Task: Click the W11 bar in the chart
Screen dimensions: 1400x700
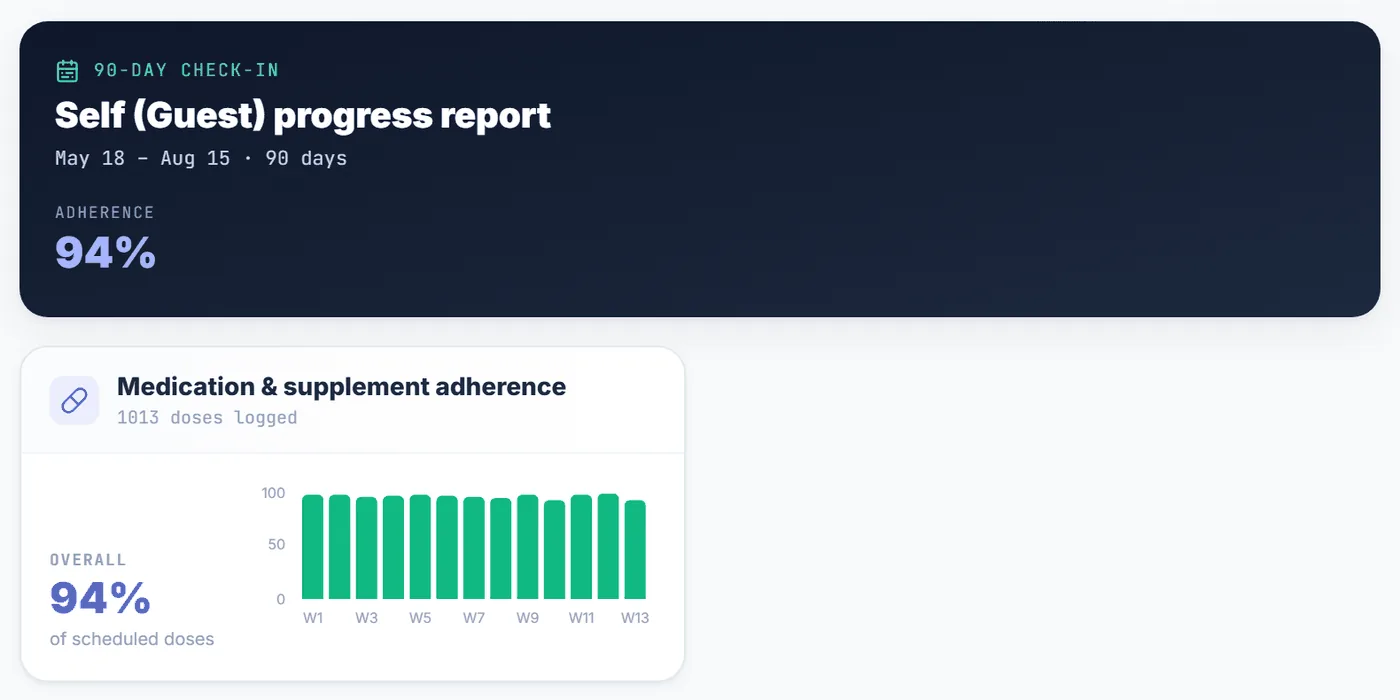Action: [x=582, y=547]
